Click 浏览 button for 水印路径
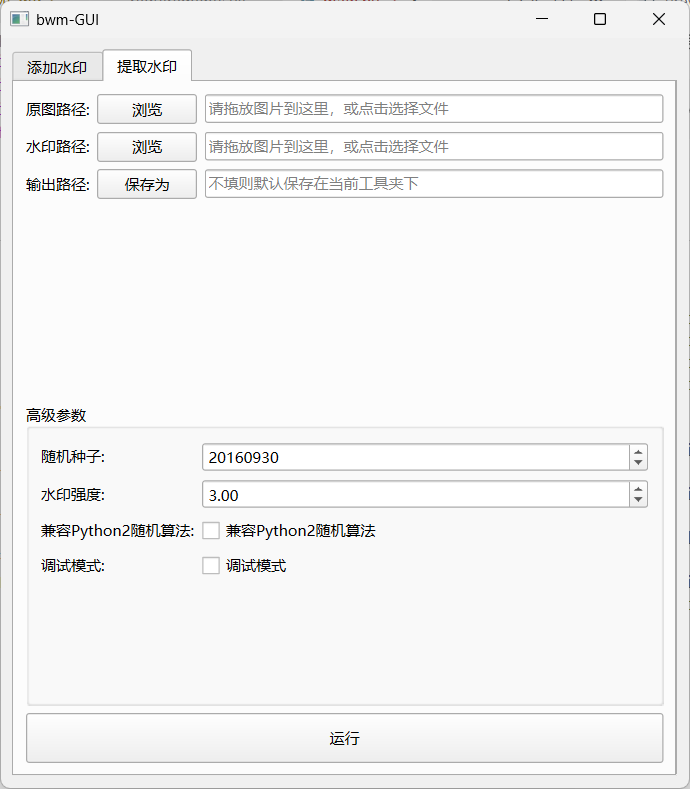Screen dimensions: 690x789 coord(147,147)
